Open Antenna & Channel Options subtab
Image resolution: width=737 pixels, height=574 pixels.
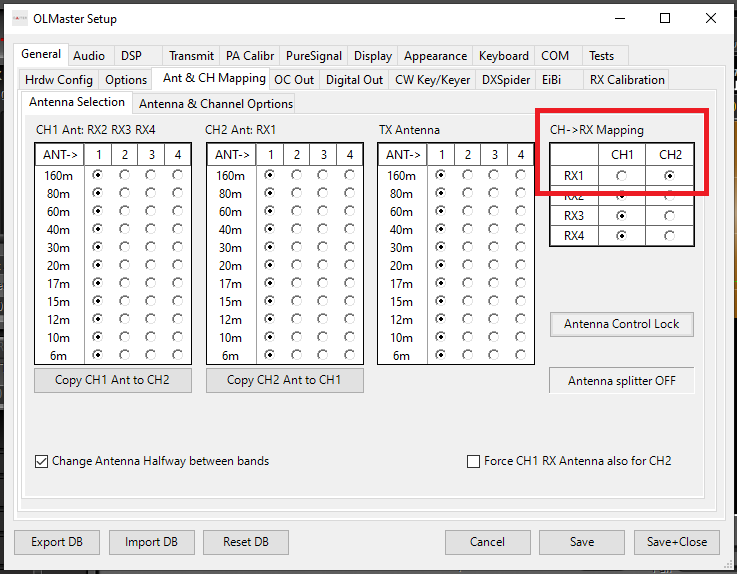pos(215,103)
